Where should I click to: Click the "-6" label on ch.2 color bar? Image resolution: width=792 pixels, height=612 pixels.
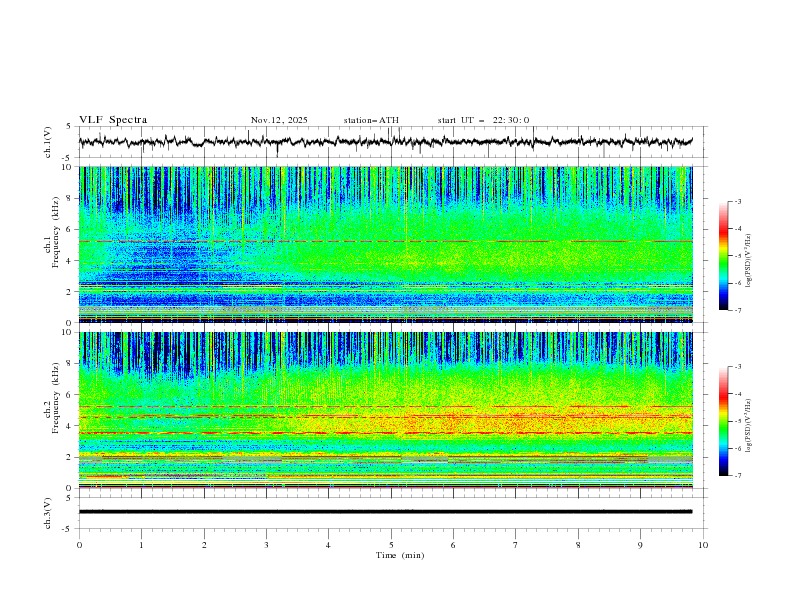(x=738, y=448)
